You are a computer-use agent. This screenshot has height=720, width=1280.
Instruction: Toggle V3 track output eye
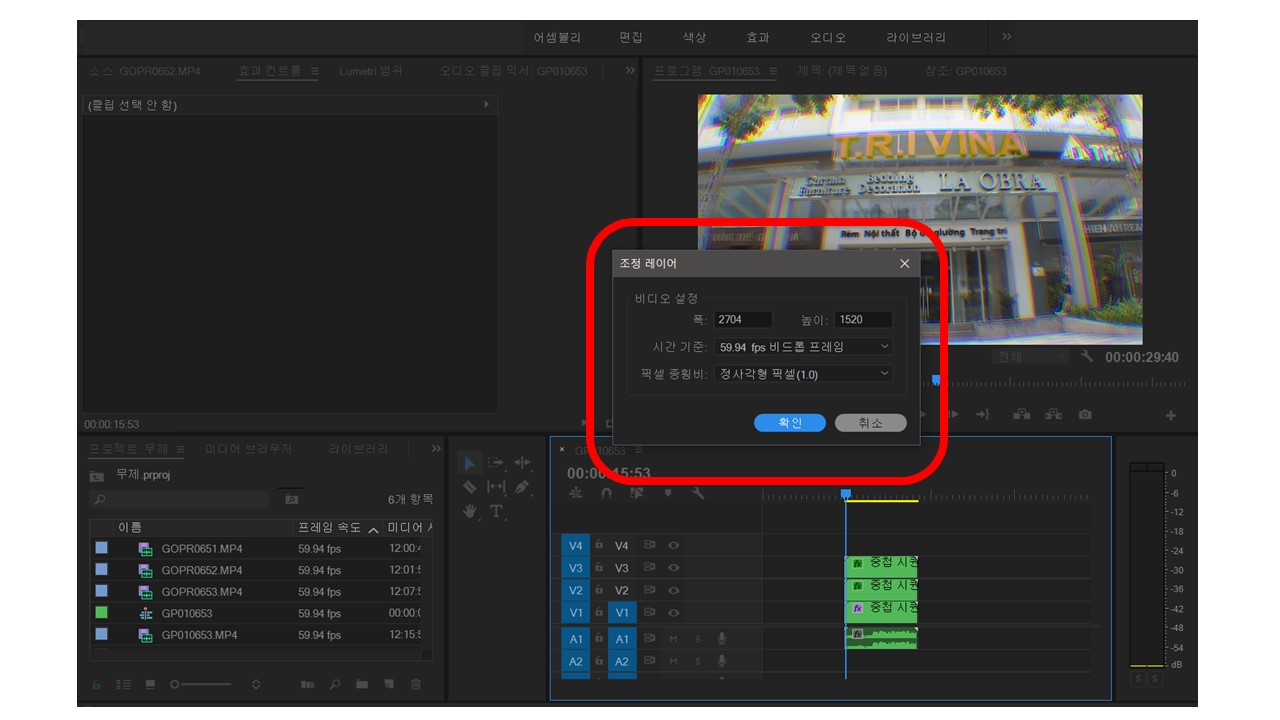pyautogui.click(x=674, y=568)
